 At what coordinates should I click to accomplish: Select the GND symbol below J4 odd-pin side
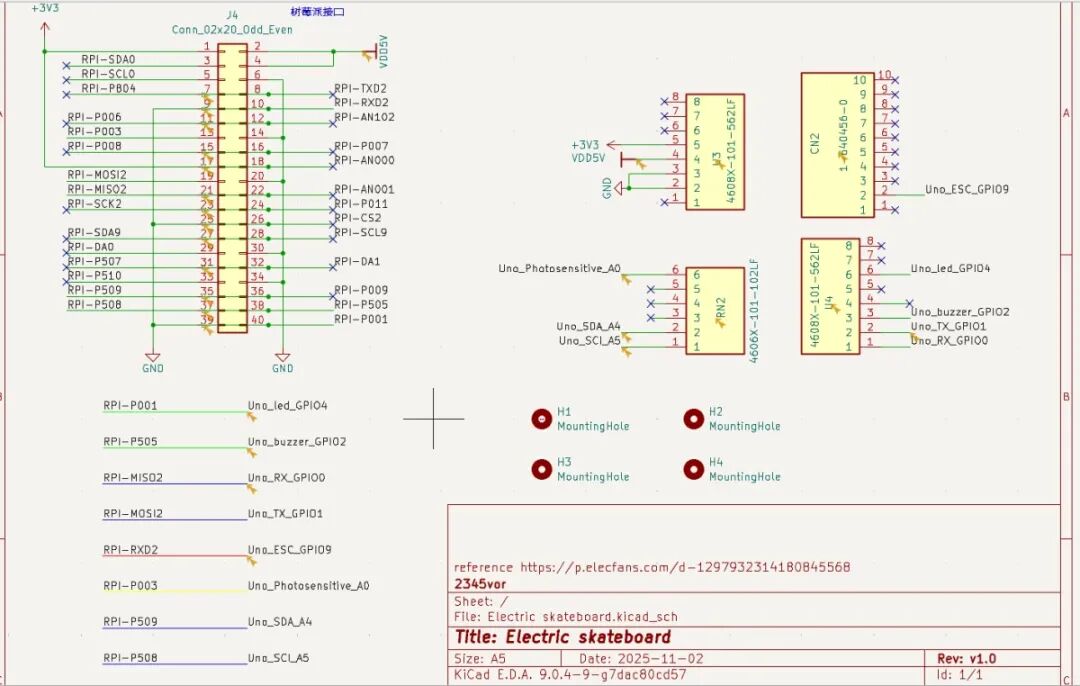[x=153, y=357]
